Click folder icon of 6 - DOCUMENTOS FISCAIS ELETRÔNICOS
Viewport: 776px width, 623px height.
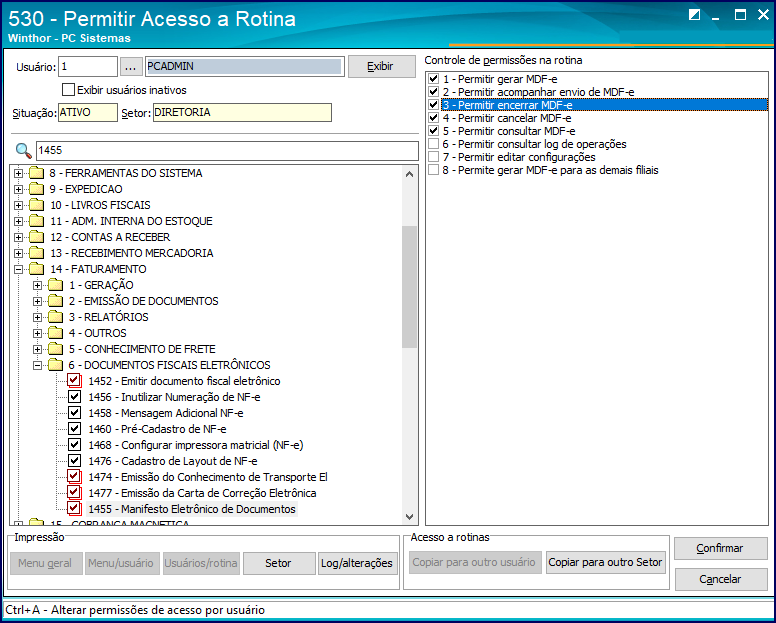(55, 365)
